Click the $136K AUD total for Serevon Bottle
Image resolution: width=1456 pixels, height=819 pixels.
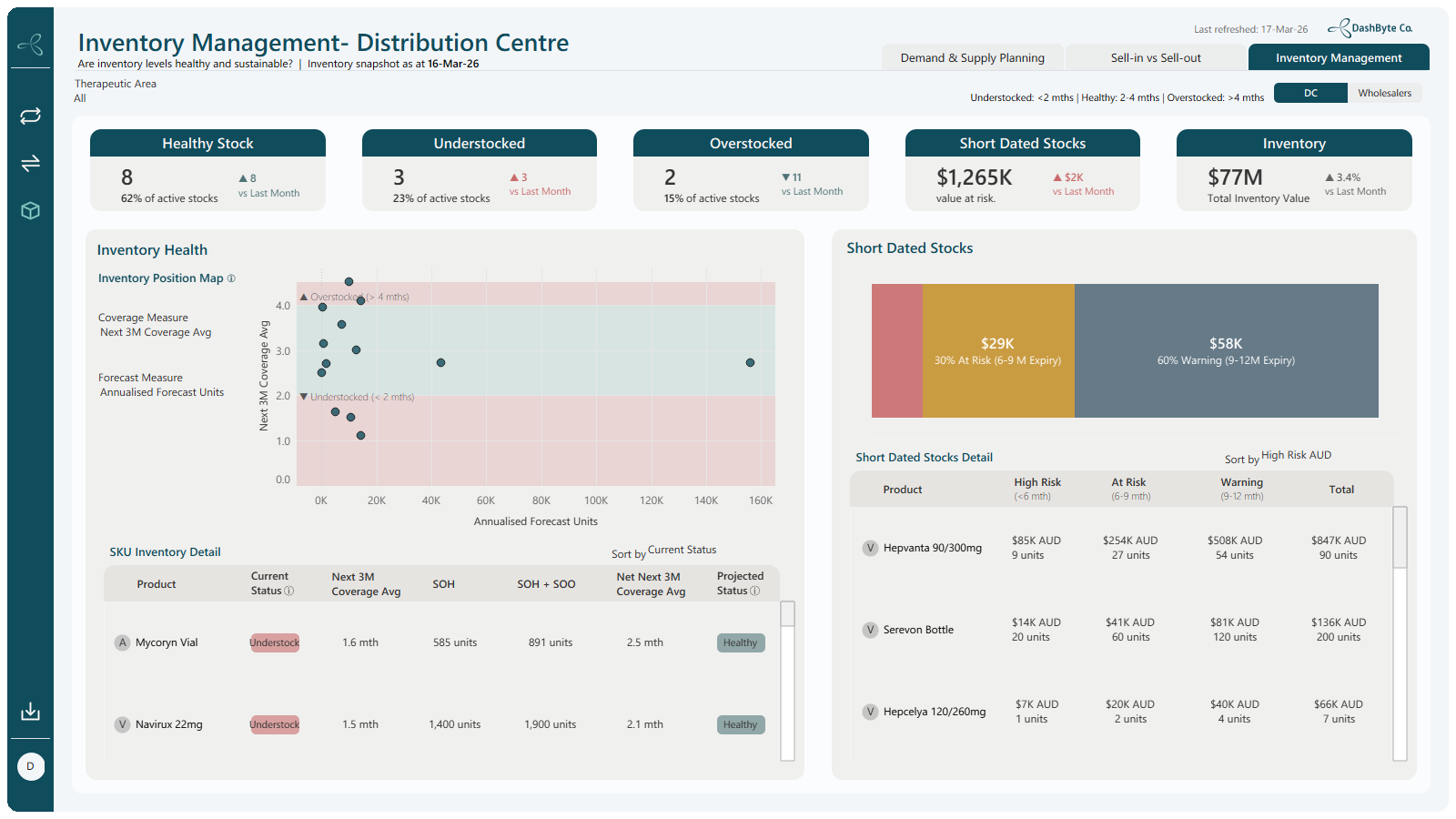point(1338,622)
